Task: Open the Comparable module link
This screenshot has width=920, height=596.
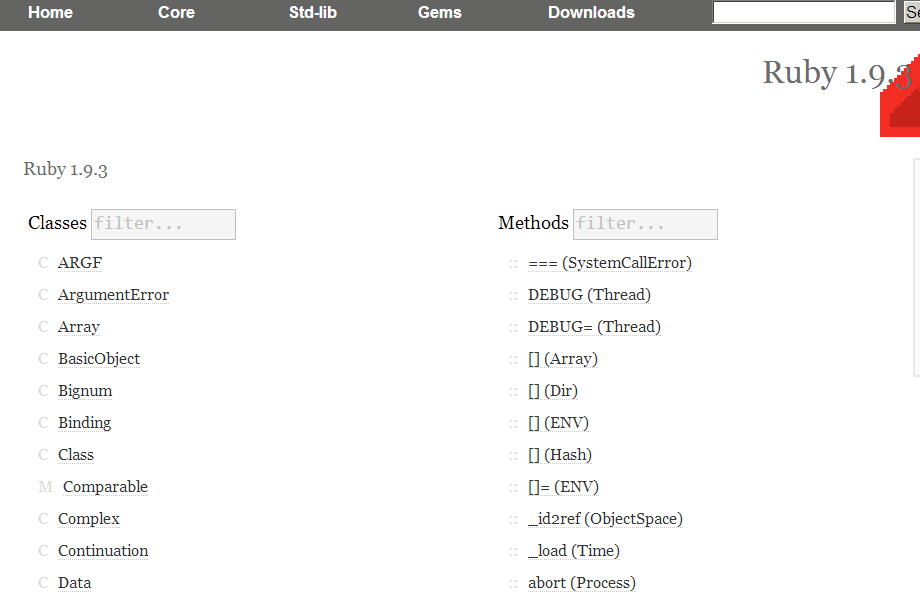Action: click(x=105, y=487)
